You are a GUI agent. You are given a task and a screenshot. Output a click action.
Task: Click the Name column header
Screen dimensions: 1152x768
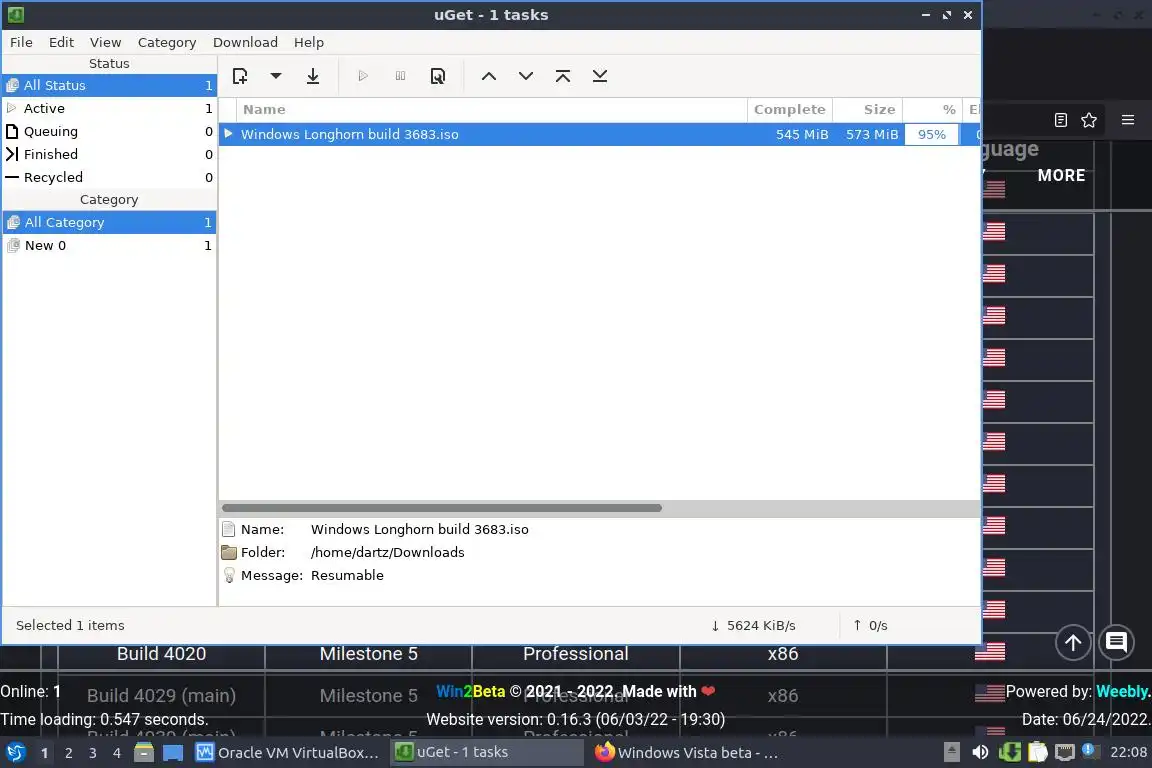(492, 110)
